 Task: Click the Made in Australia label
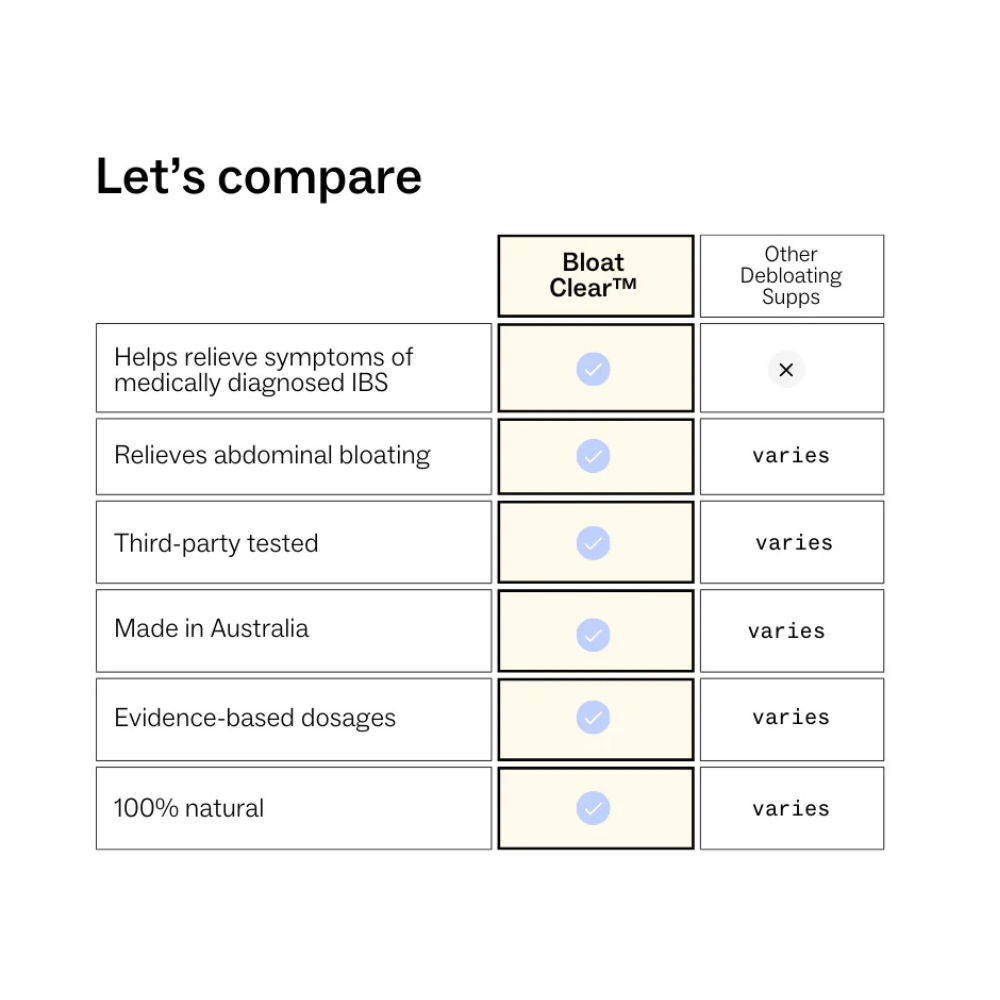click(212, 629)
